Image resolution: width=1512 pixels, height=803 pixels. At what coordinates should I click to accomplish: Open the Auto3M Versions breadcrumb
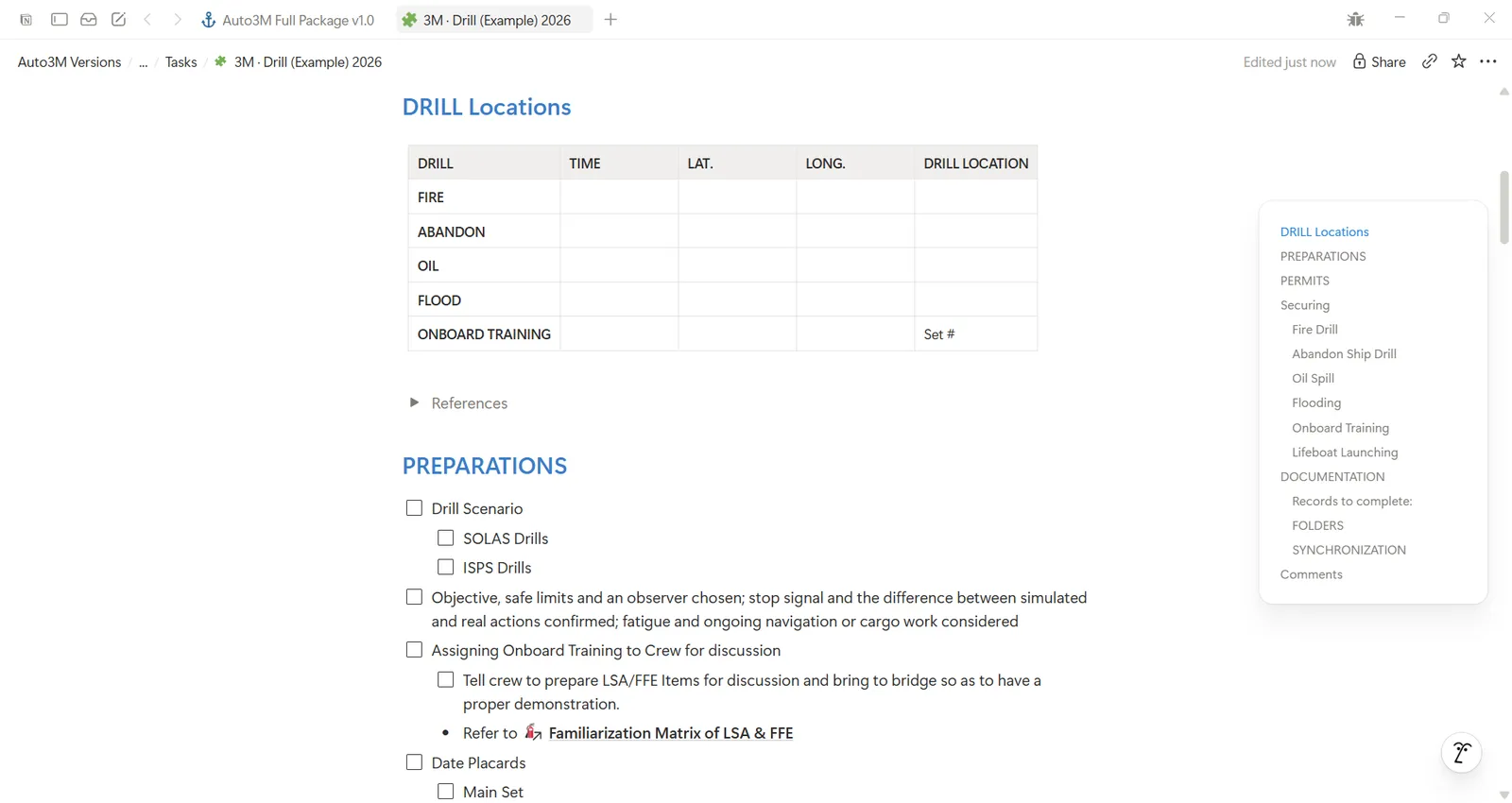click(x=70, y=62)
